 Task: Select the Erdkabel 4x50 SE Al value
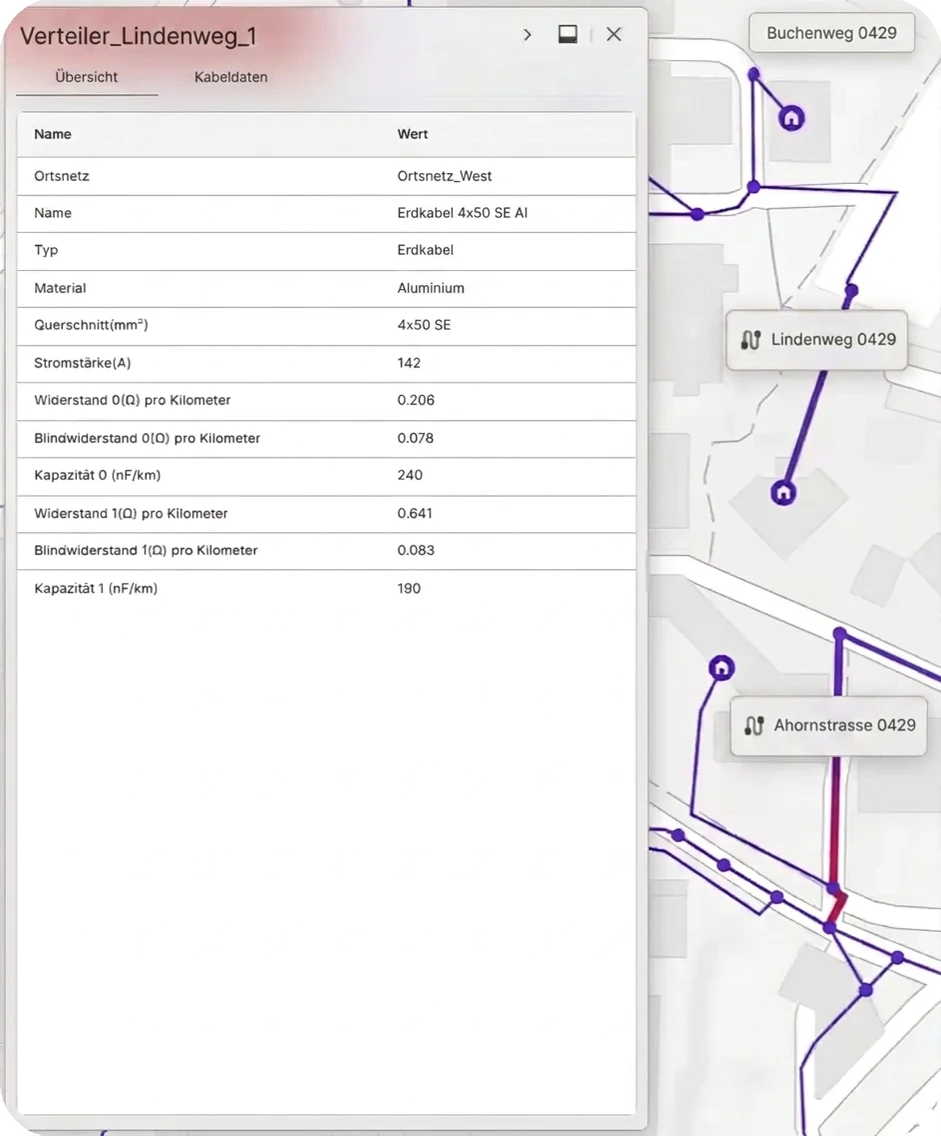pyautogui.click(x=462, y=213)
